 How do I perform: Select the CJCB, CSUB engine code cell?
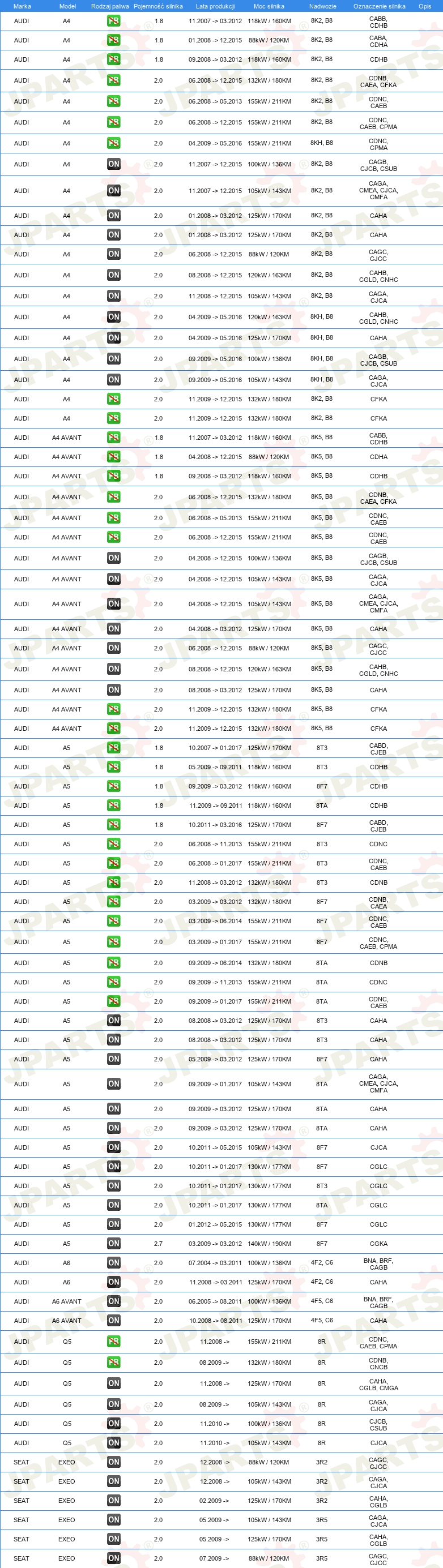[378, 1424]
